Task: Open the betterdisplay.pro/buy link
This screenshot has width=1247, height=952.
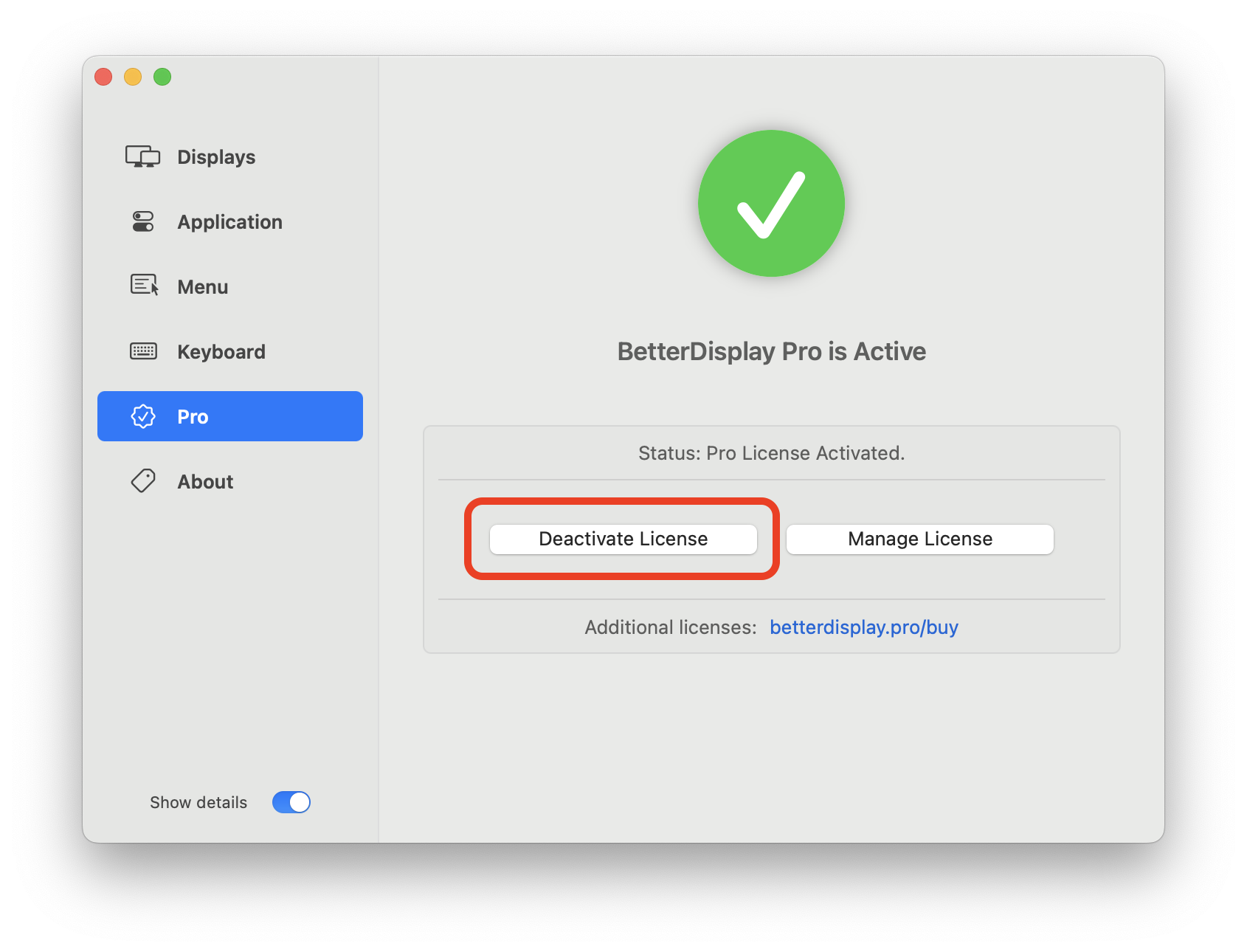Action: tap(863, 627)
